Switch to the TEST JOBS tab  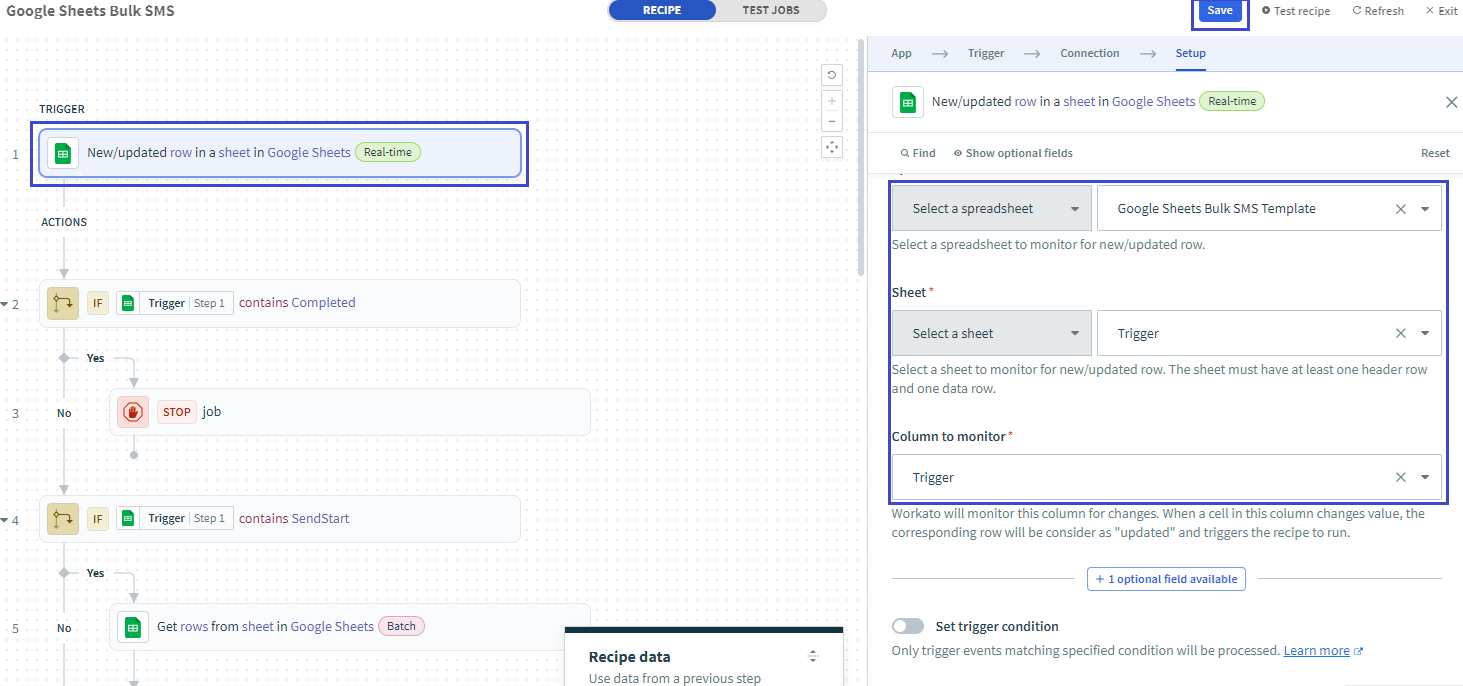771,10
